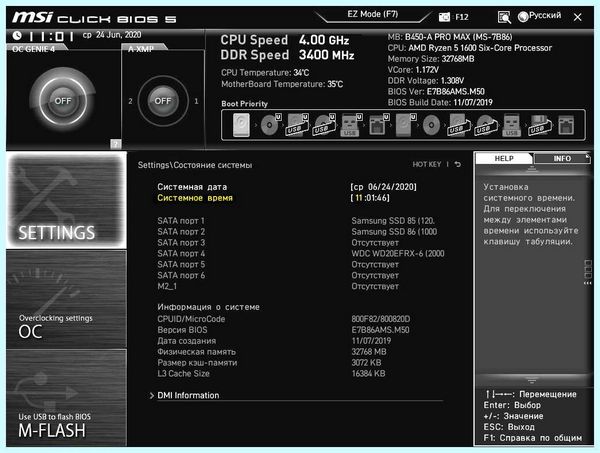Click the small question mark under OC Genie
Screen dimensions: 600x453
(116, 143)
